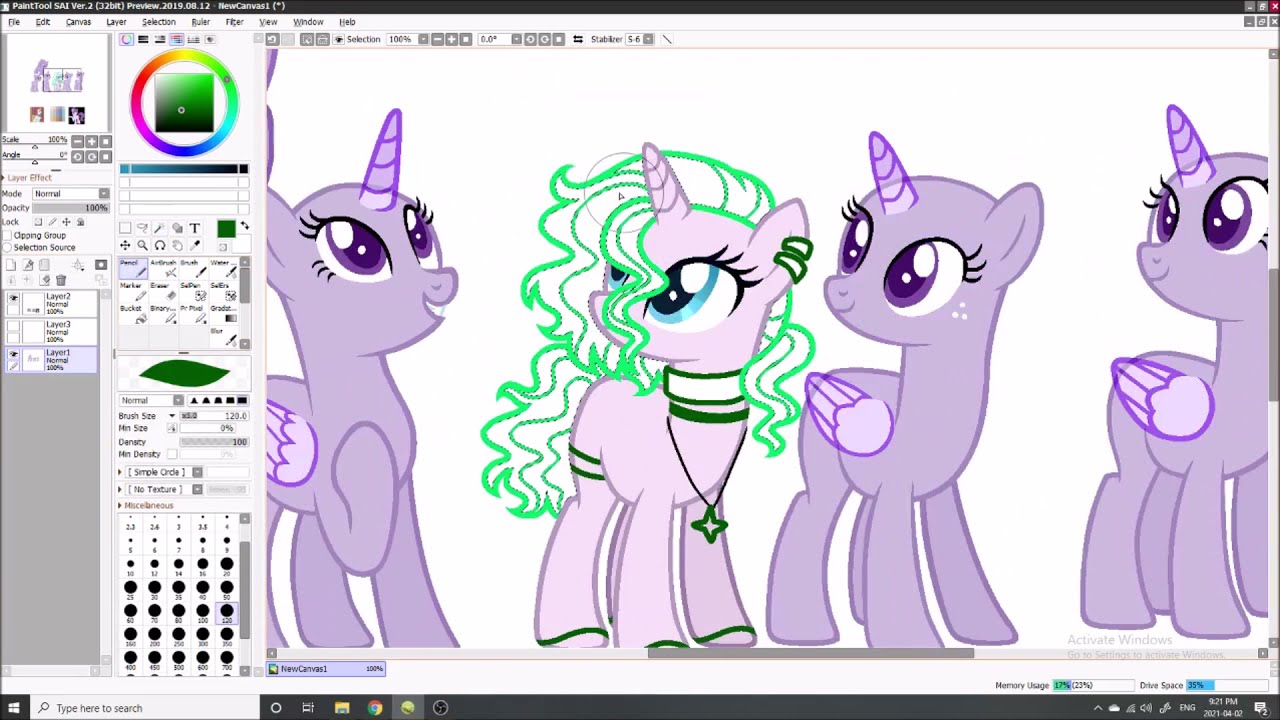Select the Pencil tool
The height and width of the screenshot is (720, 1280).
[x=133, y=269]
